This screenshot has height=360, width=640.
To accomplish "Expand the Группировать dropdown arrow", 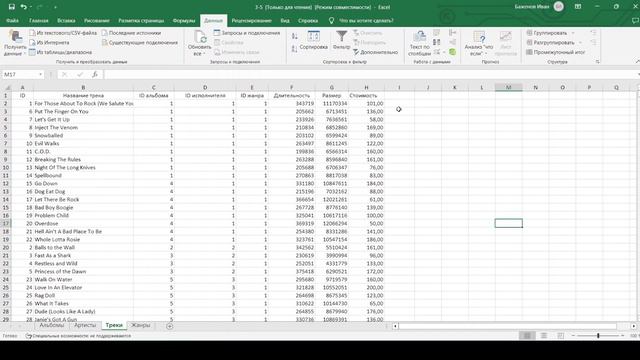I will (573, 33).
